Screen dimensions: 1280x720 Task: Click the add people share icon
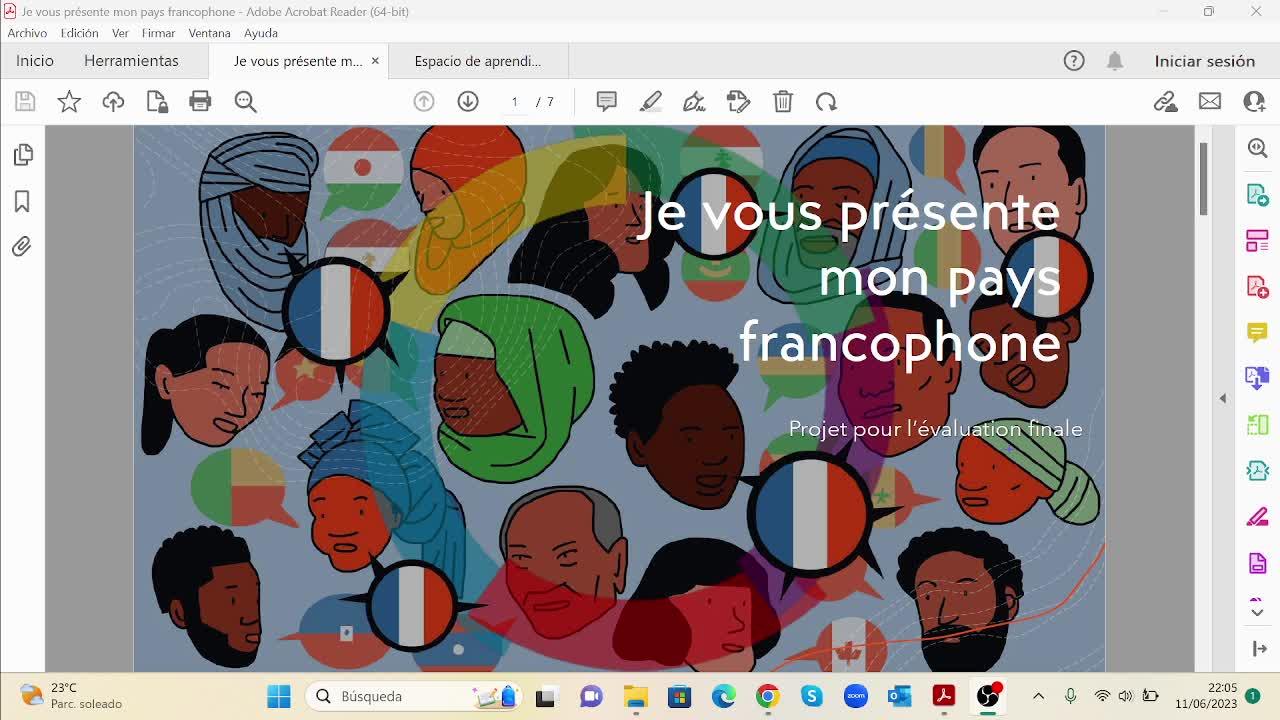pyautogui.click(x=1254, y=101)
